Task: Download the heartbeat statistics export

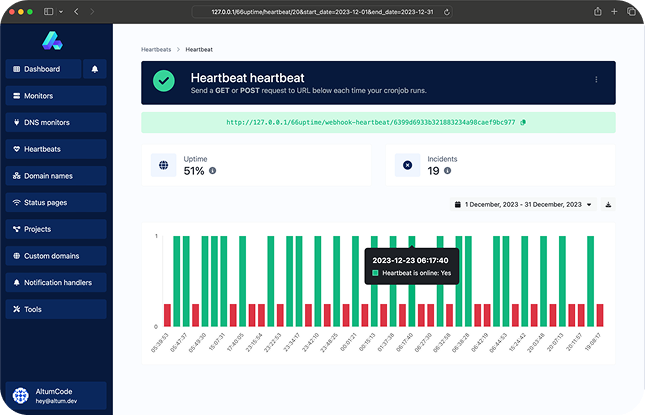Action: 608,204
